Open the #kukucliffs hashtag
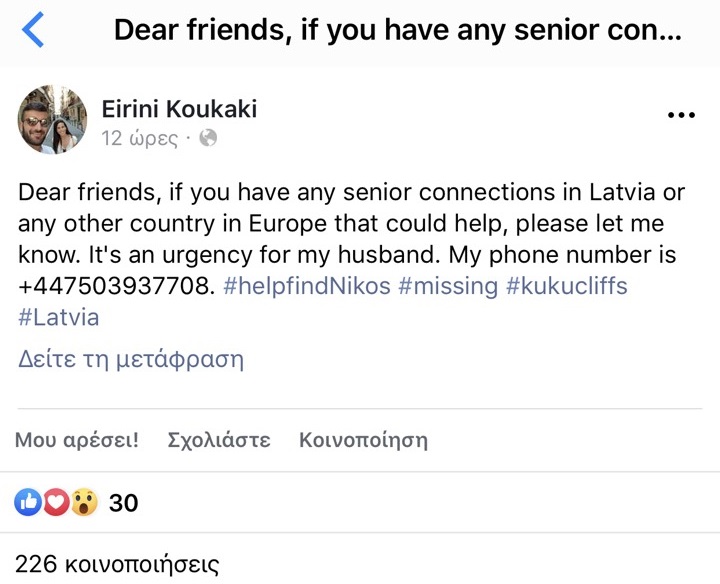The width and height of the screenshot is (720, 584). coord(567,286)
